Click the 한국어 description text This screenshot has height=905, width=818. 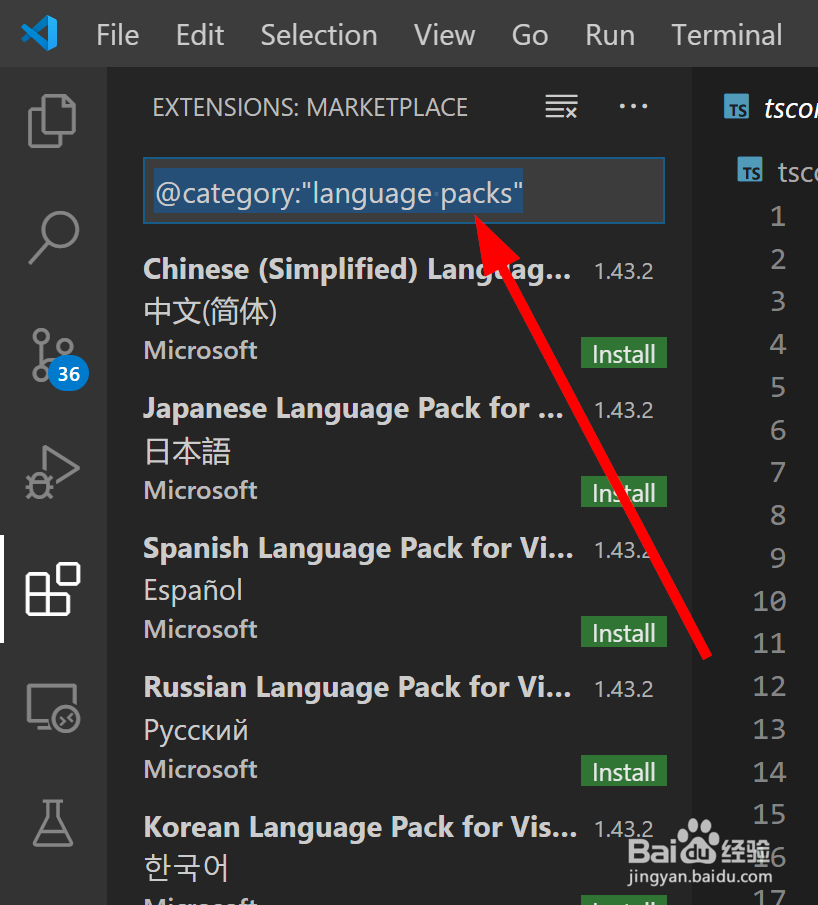click(186, 868)
